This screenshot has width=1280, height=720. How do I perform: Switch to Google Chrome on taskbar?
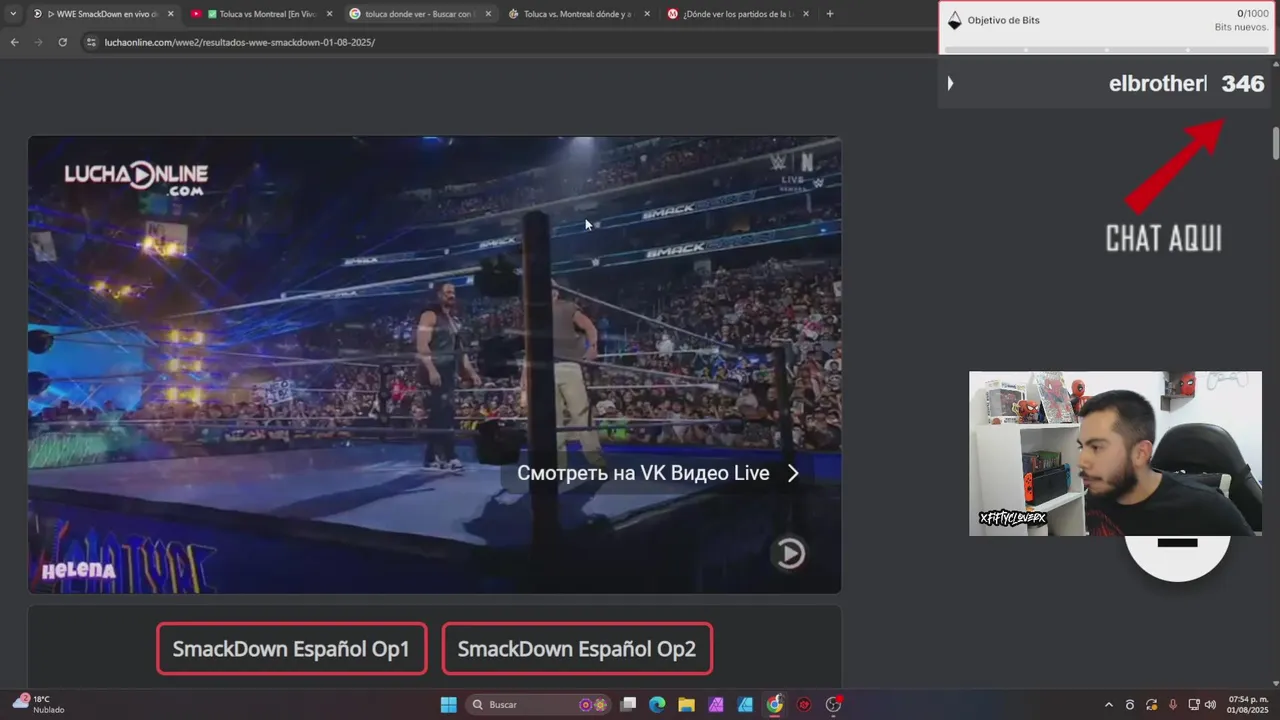point(774,705)
